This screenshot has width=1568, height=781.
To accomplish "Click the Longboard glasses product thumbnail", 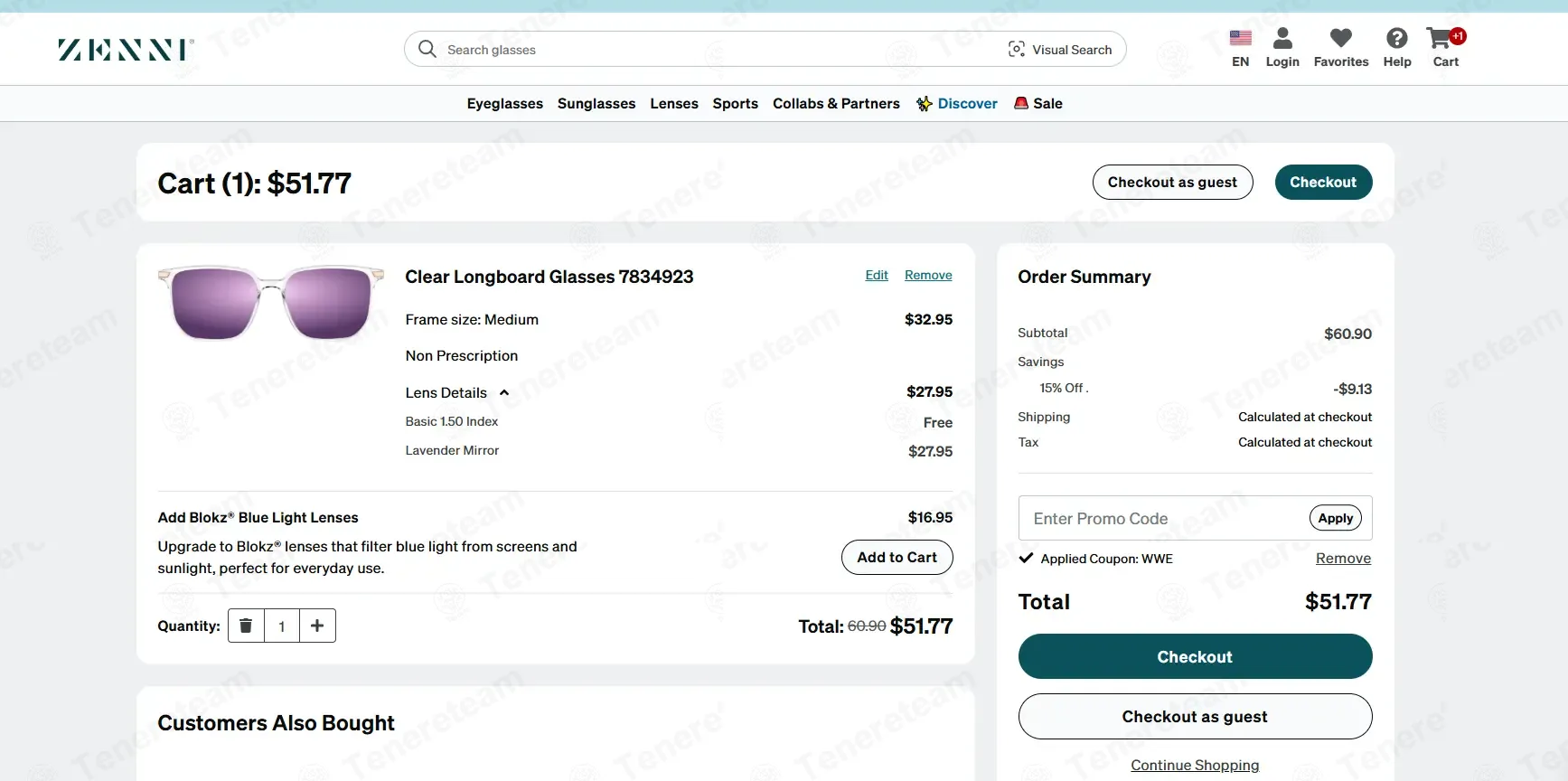I will click(x=271, y=302).
